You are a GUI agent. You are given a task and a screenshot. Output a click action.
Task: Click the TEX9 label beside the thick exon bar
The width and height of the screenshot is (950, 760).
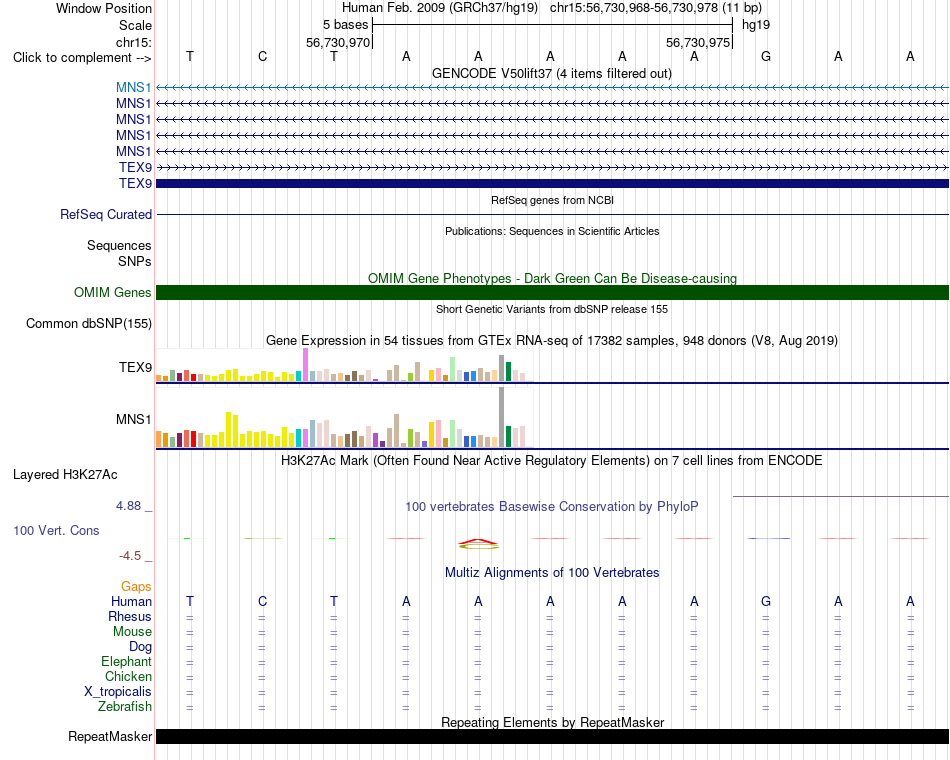135,183
